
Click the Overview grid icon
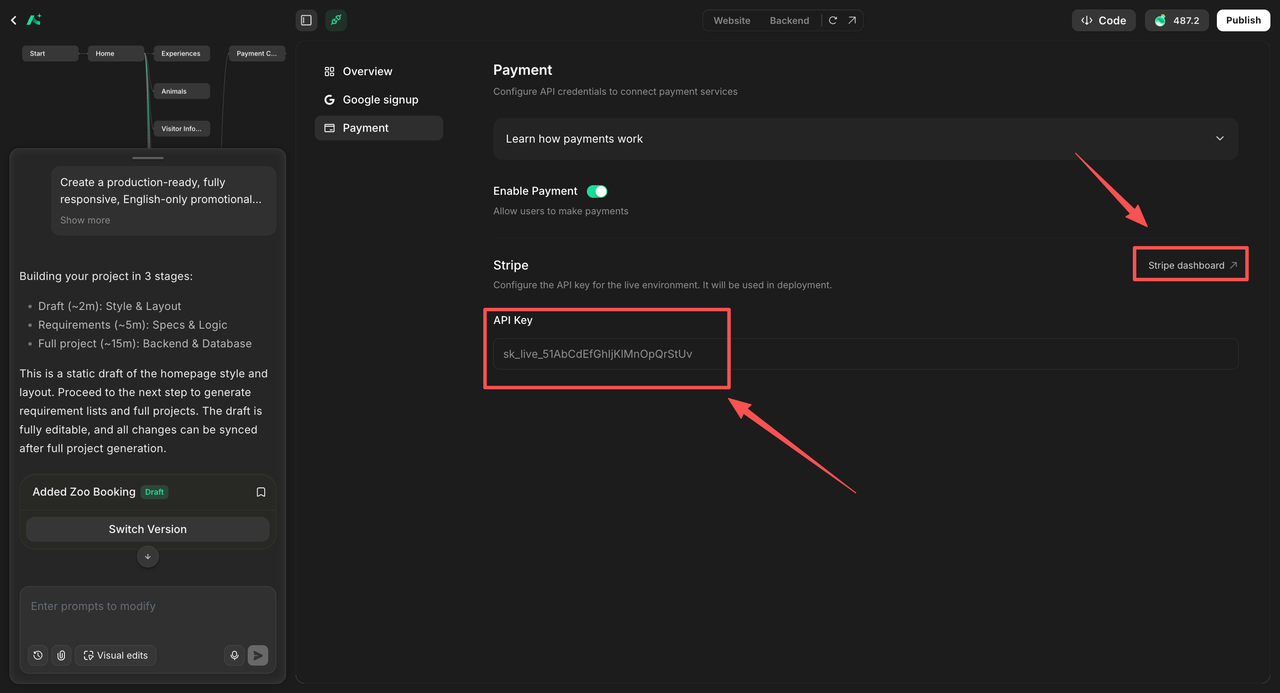click(x=329, y=72)
